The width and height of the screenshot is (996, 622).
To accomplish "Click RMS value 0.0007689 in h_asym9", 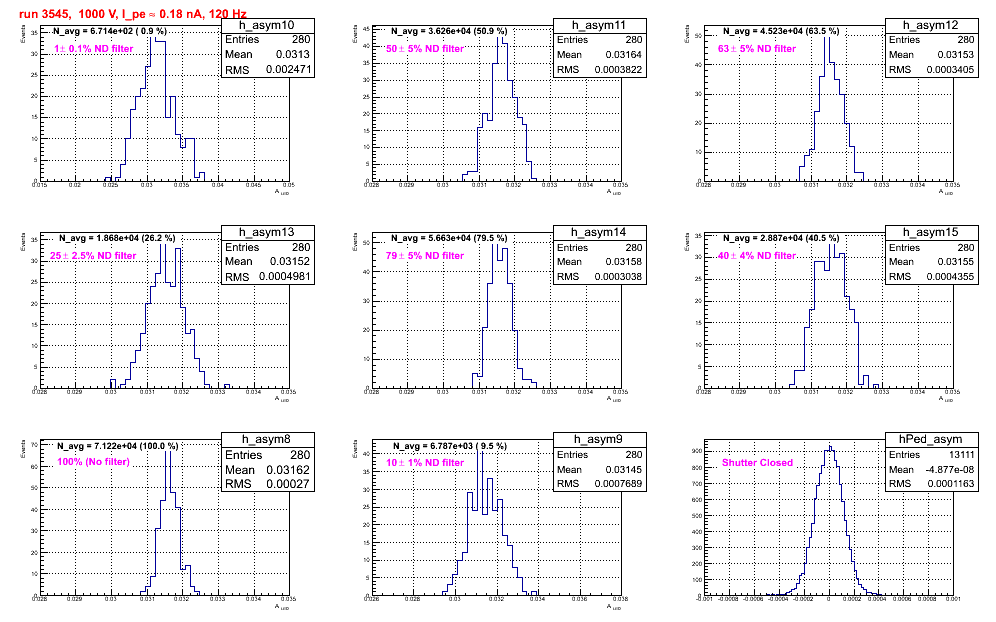I will (x=618, y=483).
